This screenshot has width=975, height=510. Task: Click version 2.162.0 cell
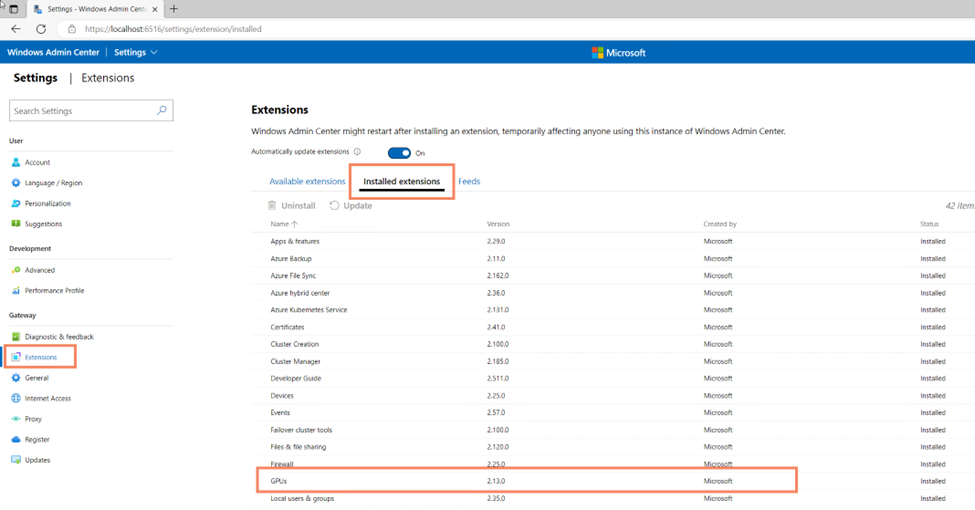(497, 276)
